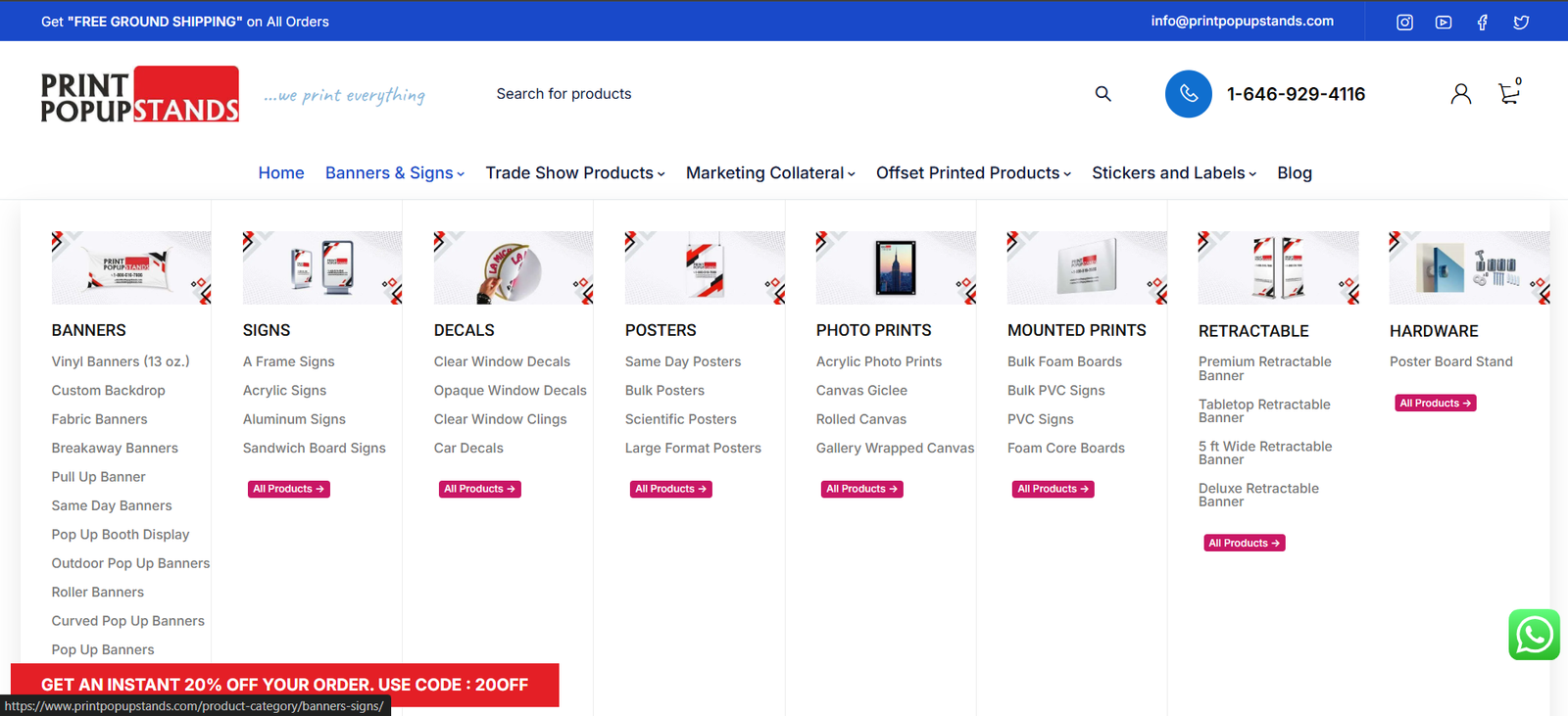1568x716 pixels.
Task: Open the BANNERS category heading
Action: point(89,331)
